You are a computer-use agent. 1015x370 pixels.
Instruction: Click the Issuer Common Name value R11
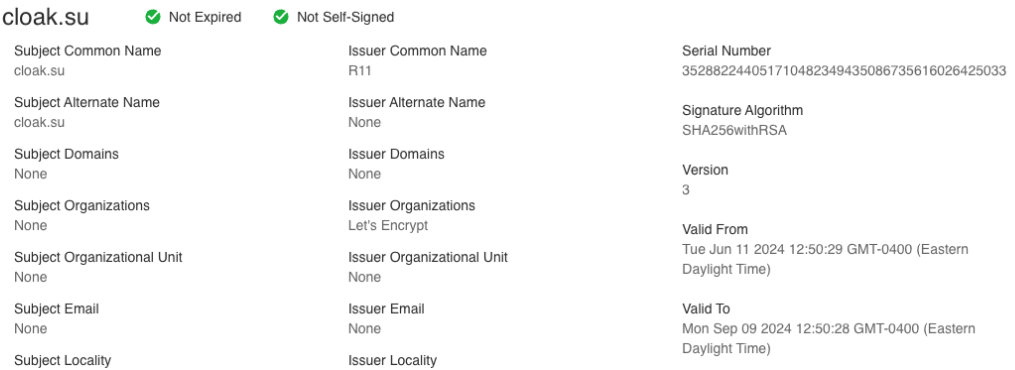tap(360, 71)
